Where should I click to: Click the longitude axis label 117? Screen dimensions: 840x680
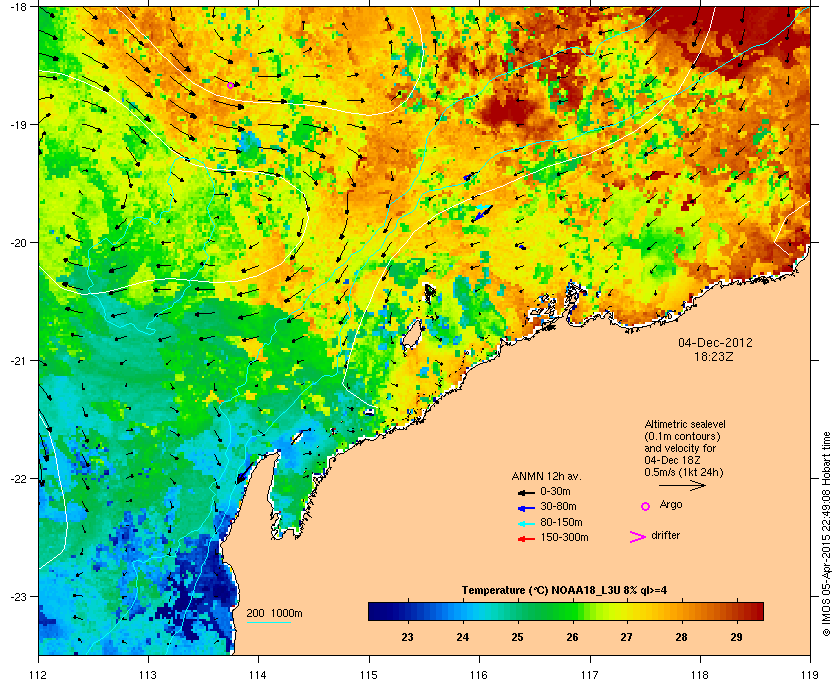click(589, 674)
